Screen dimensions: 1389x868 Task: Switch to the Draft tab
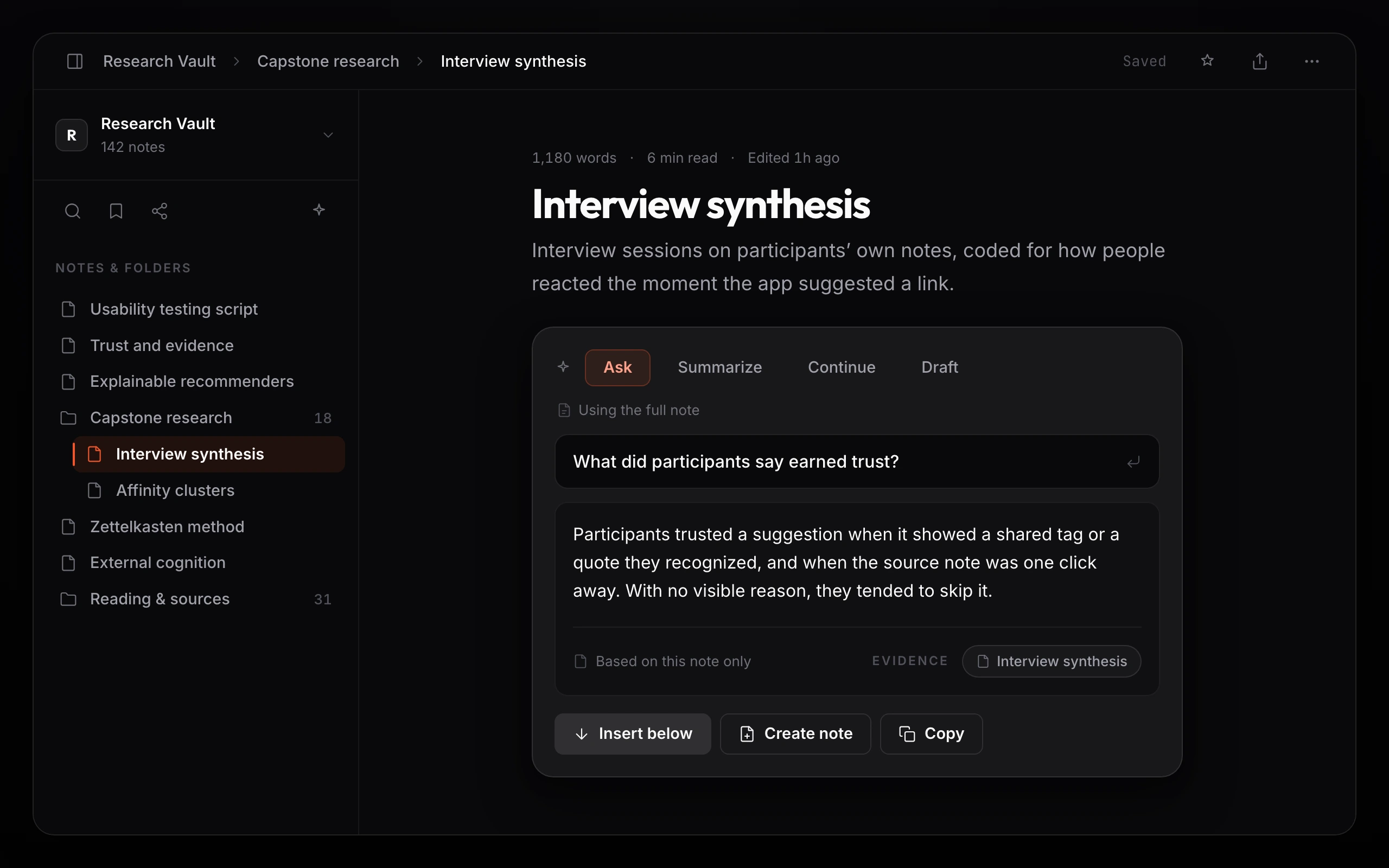[940, 367]
